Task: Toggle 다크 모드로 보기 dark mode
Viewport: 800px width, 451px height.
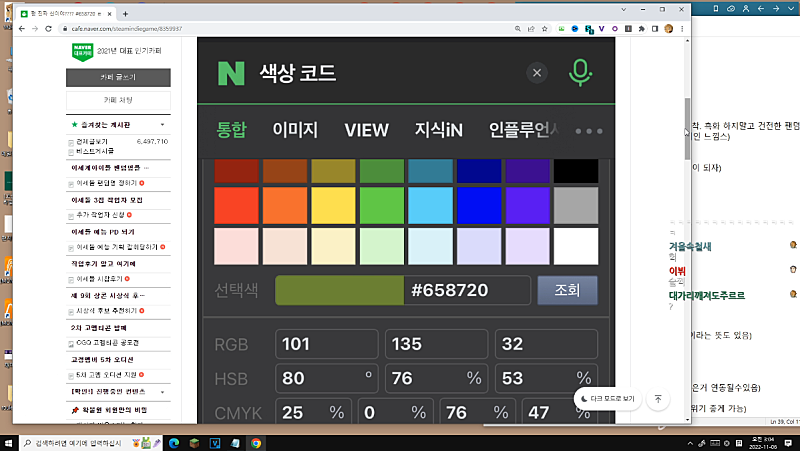Action: (607, 399)
